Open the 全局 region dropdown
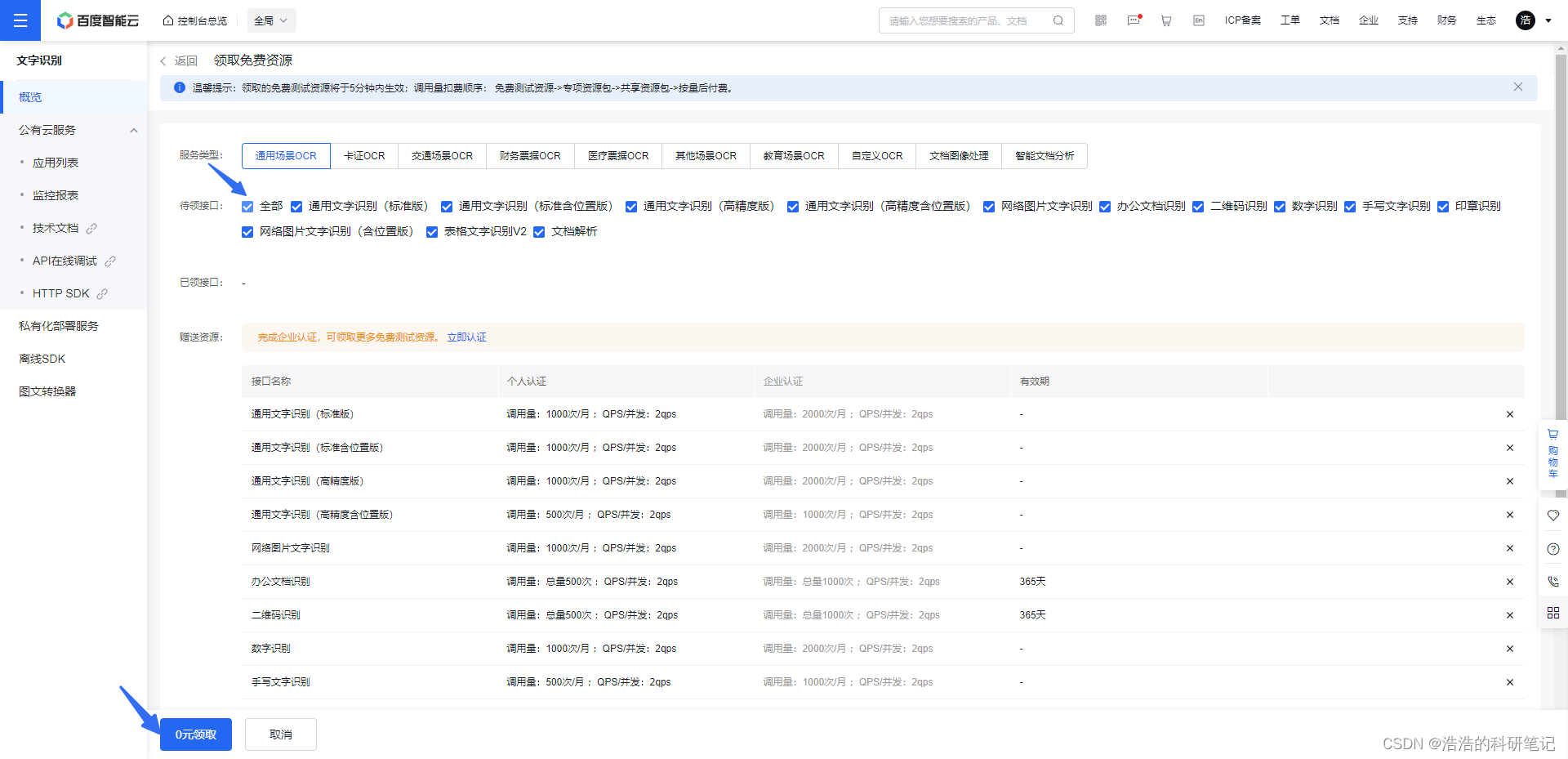This screenshot has height=759, width=1568. pyautogui.click(x=271, y=20)
